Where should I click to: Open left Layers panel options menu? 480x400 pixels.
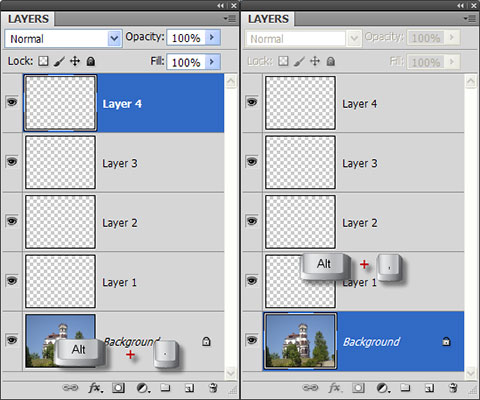click(230, 19)
